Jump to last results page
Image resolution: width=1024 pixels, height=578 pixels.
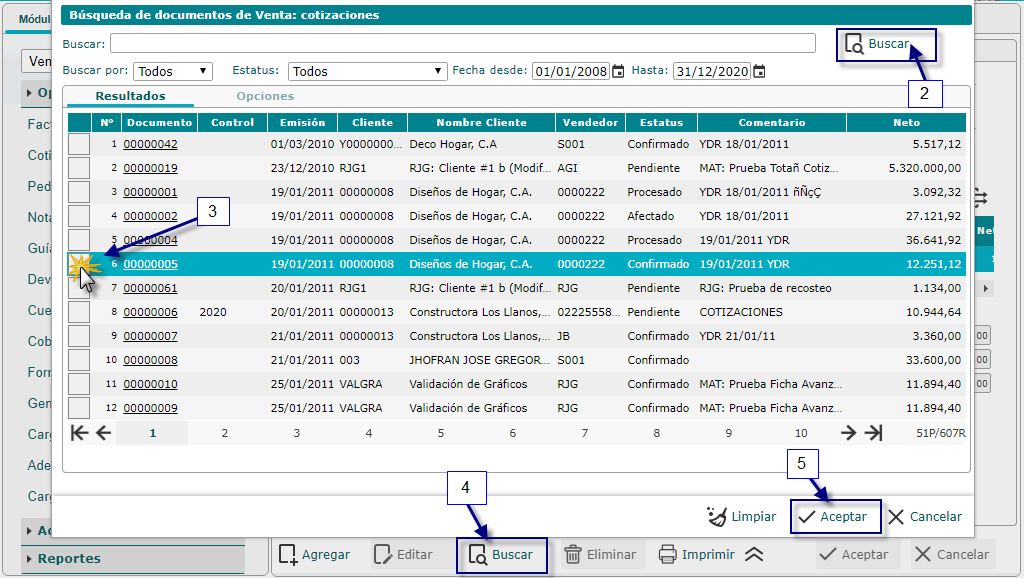click(x=873, y=433)
